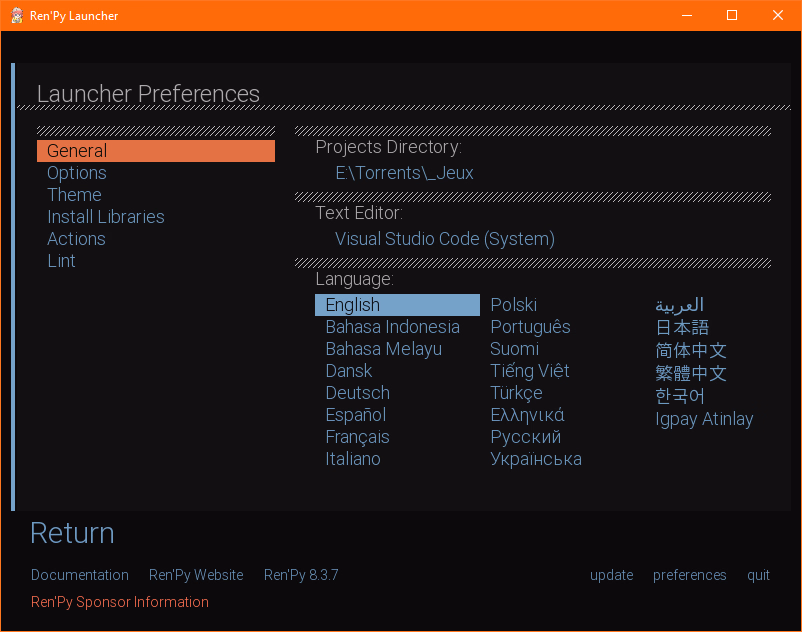Viewport: 802px width, 632px height.
Task: Click the Ren'Py Launcher title bar icon
Action: click(17, 15)
